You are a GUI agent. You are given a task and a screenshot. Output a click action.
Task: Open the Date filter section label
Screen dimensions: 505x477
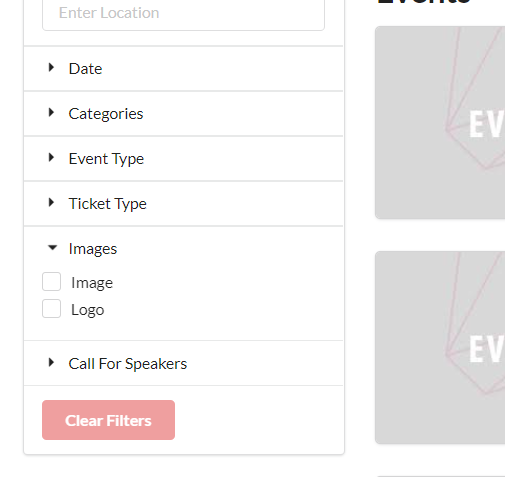[x=85, y=69]
